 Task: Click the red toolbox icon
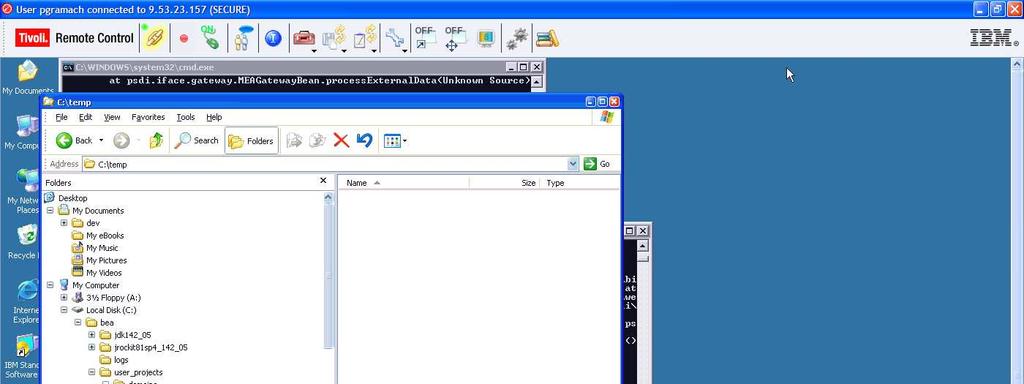pos(304,38)
